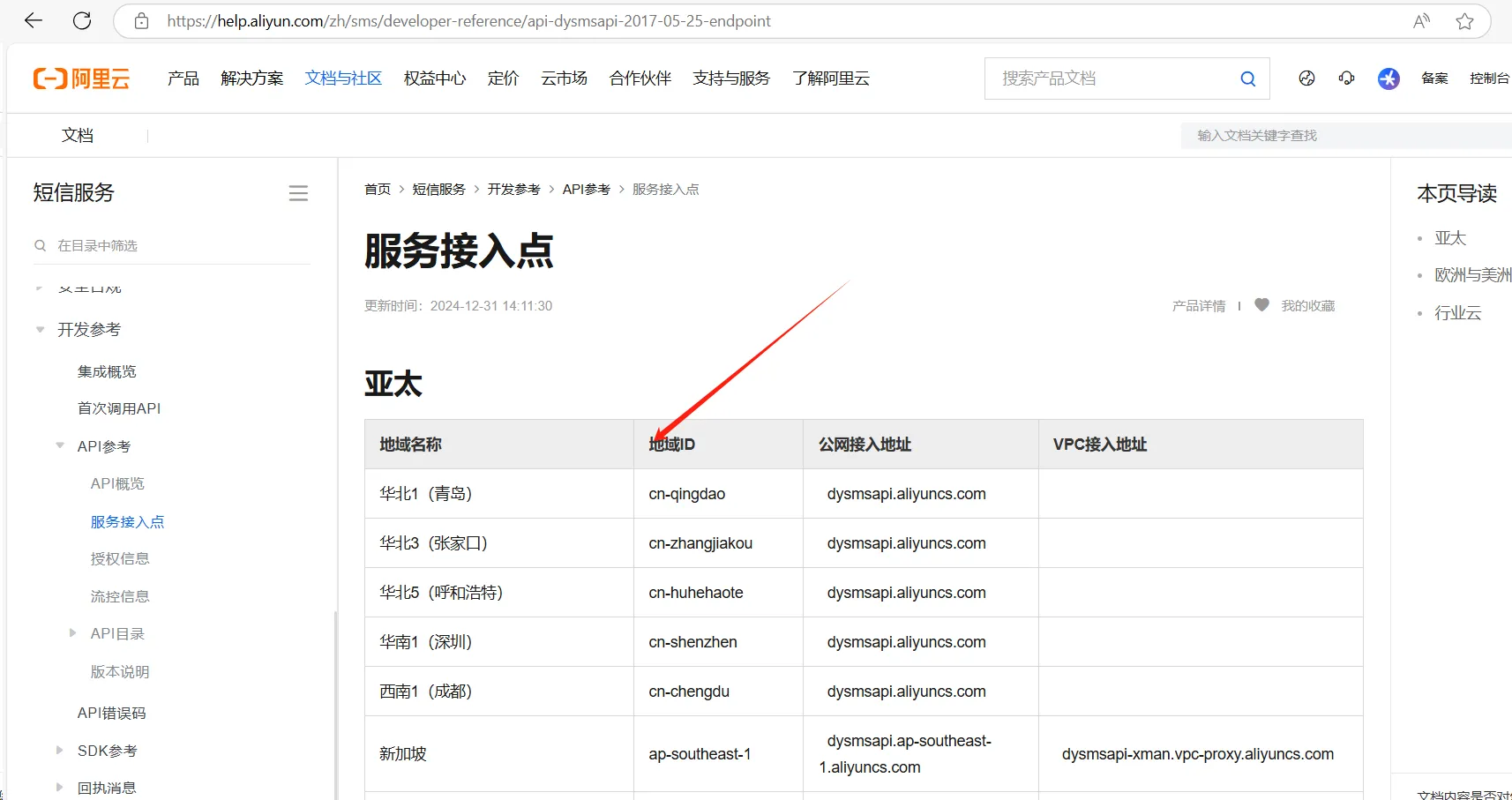Select 授权信息 in sidebar tree

pyautogui.click(x=120, y=559)
